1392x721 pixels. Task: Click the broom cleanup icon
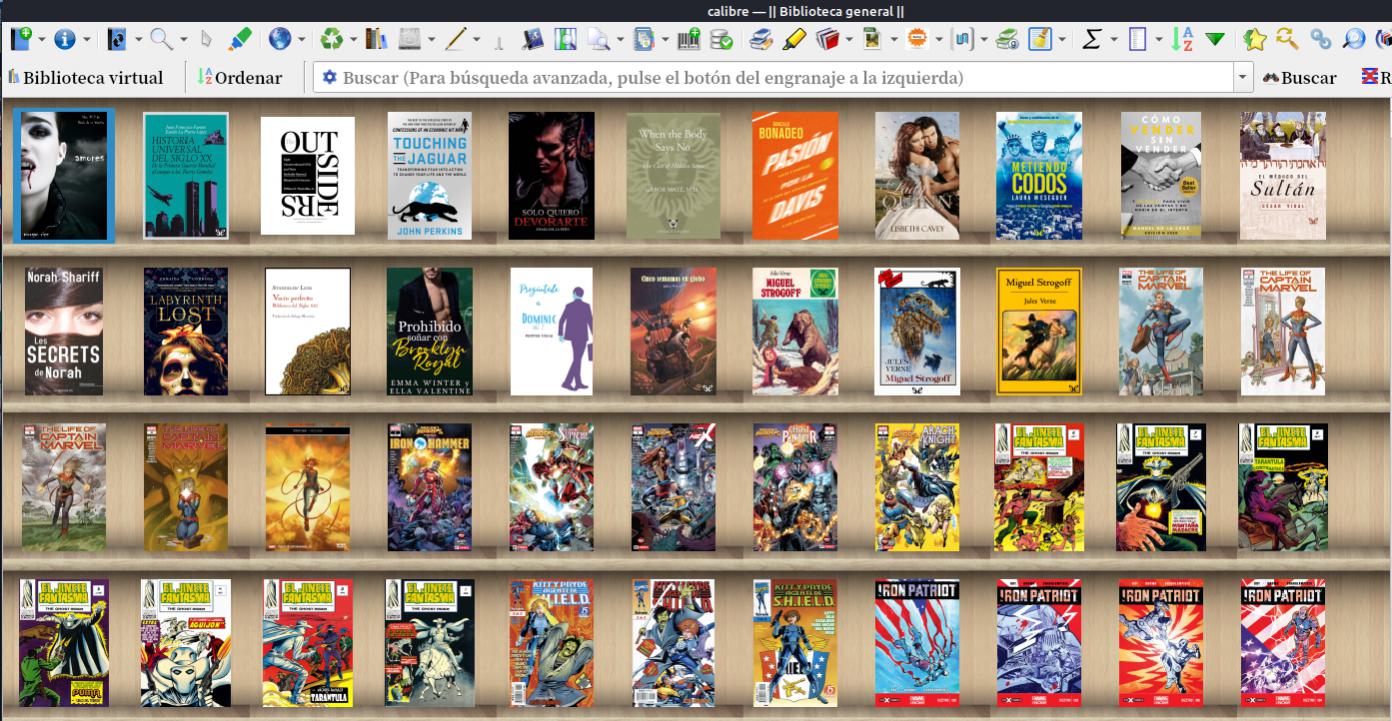pos(1040,39)
